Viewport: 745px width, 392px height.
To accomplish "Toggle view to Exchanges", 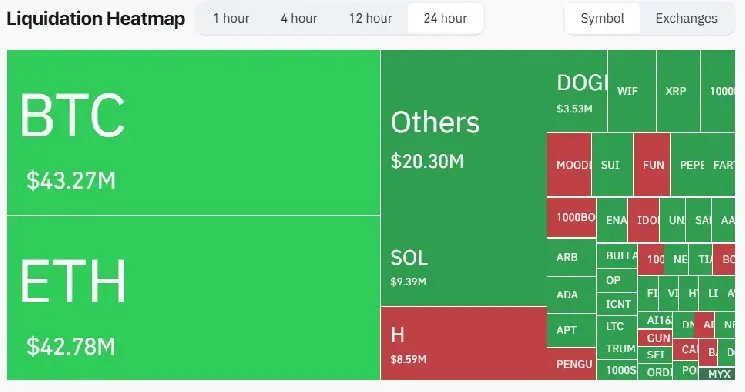I will [687, 19].
